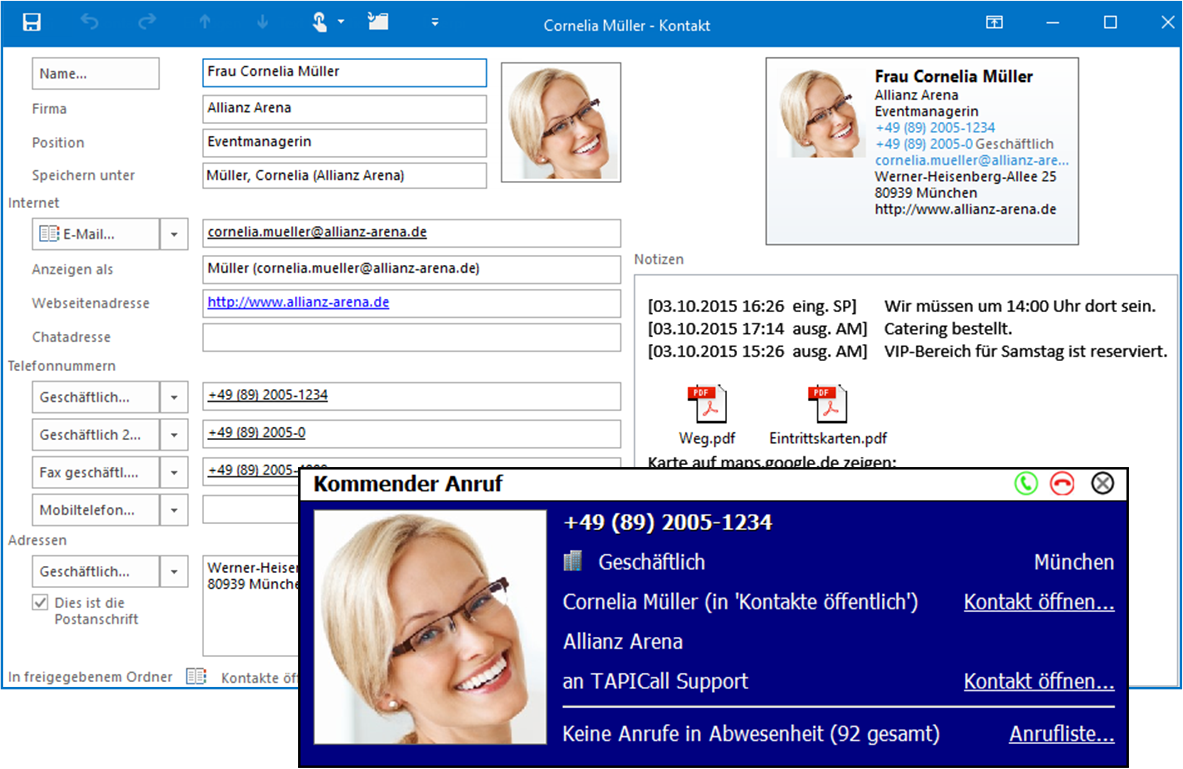Open the Eintrittskarten.pdf attachment icon
1183x769 pixels.
pyautogui.click(x=828, y=404)
